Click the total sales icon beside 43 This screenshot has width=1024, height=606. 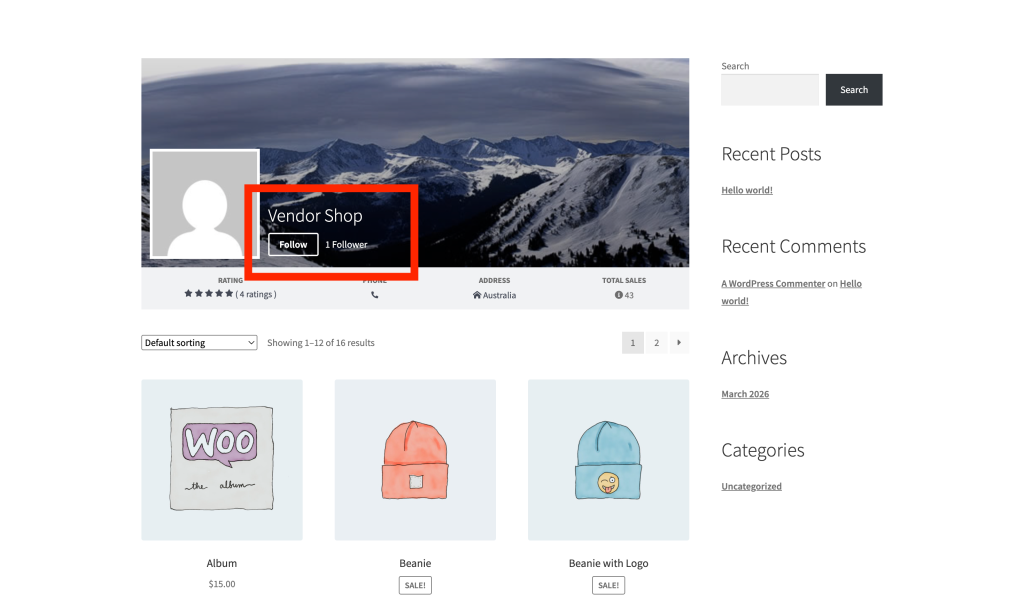(618, 295)
